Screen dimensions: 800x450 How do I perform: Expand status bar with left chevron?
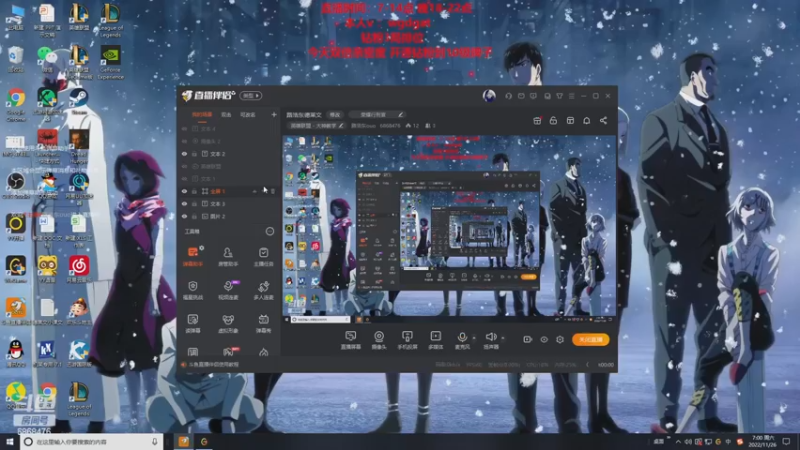587,365
